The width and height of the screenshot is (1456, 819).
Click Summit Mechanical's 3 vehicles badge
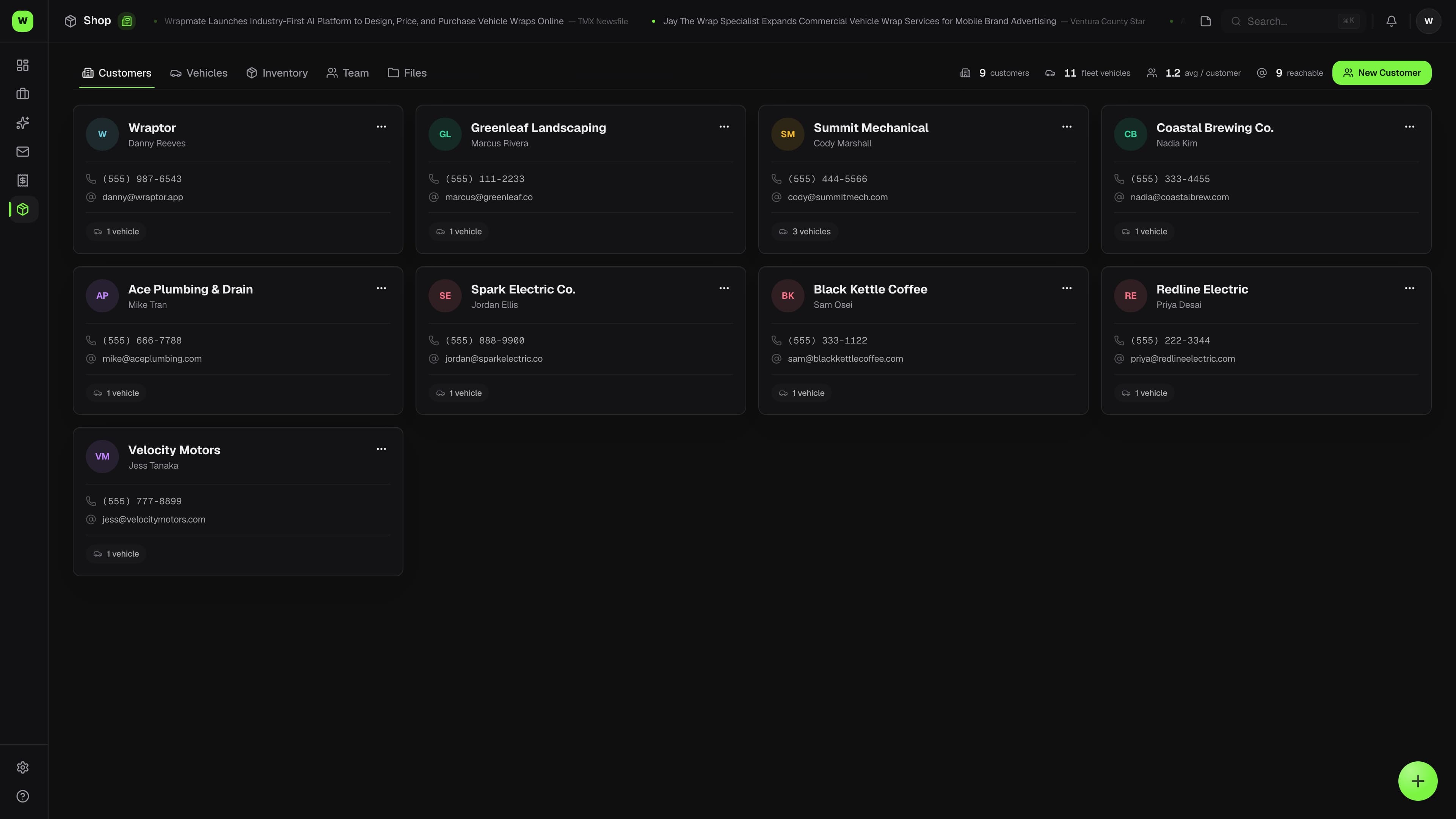pyautogui.click(x=804, y=232)
